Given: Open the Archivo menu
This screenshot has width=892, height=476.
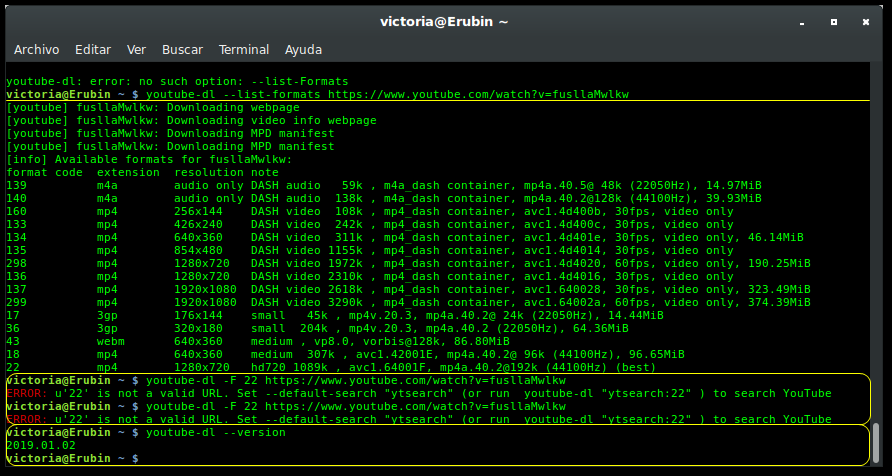Looking at the screenshot, I should [36, 49].
